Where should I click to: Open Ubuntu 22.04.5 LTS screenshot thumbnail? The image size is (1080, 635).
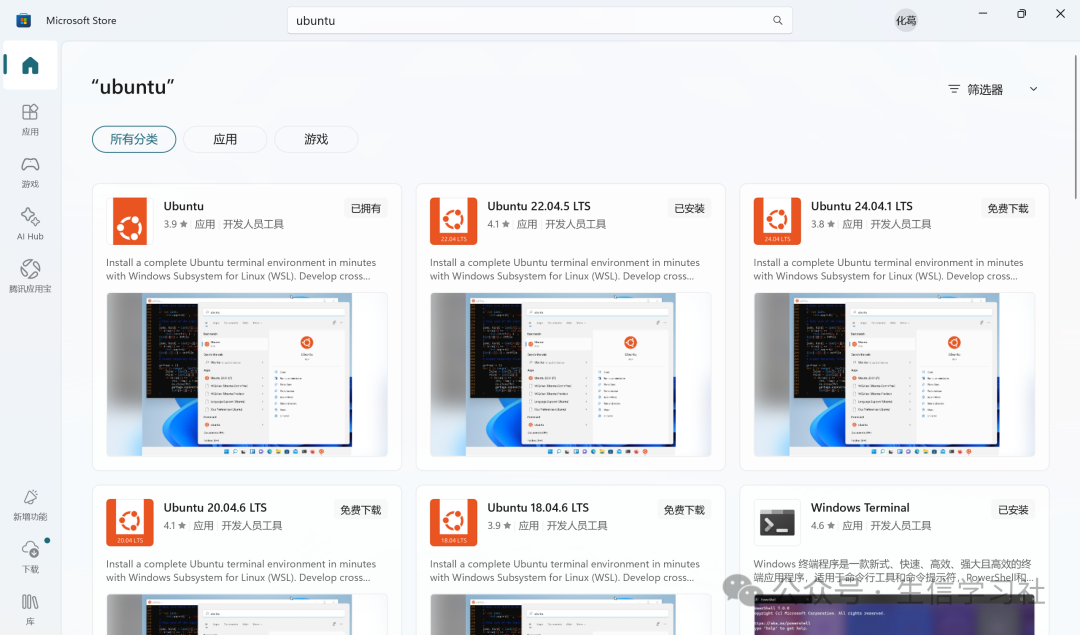[570, 374]
